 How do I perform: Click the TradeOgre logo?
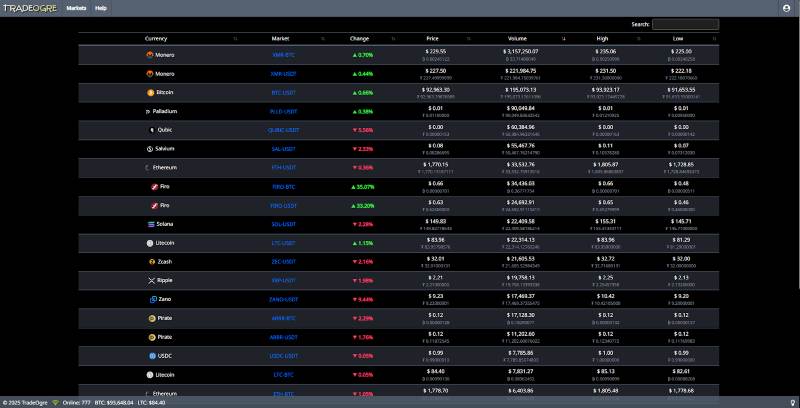(x=29, y=7)
